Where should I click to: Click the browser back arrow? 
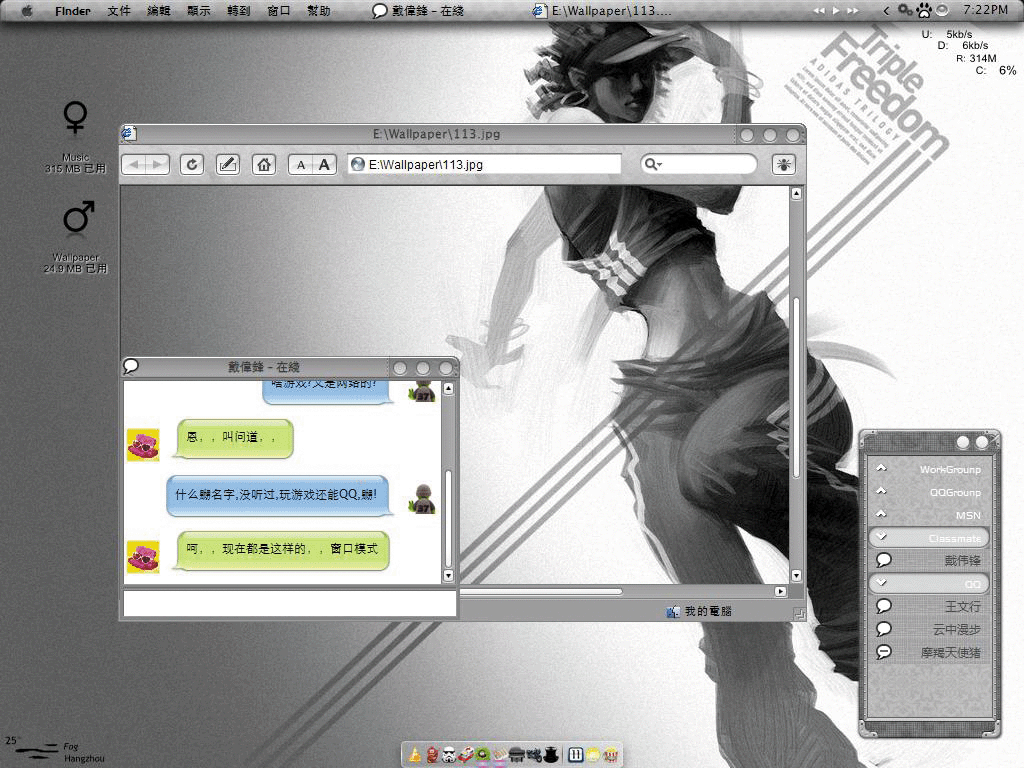[x=135, y=165]
